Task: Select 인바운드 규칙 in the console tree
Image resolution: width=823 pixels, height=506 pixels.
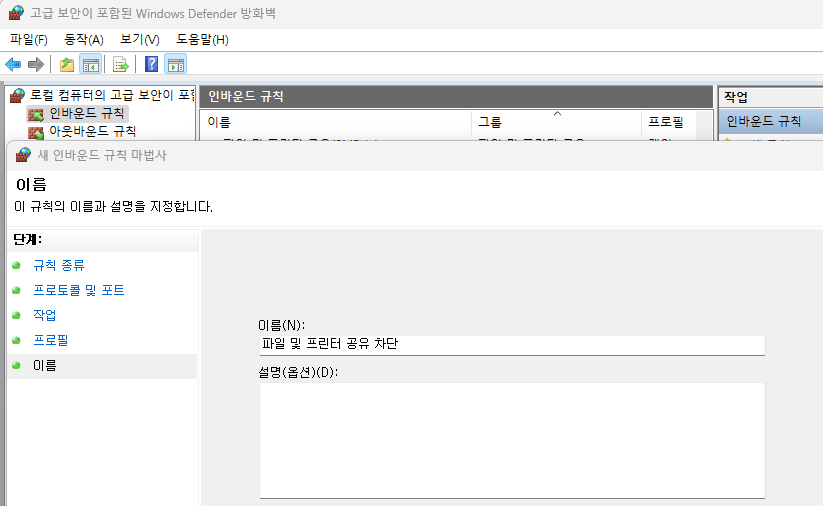Action: coord(87,113)
